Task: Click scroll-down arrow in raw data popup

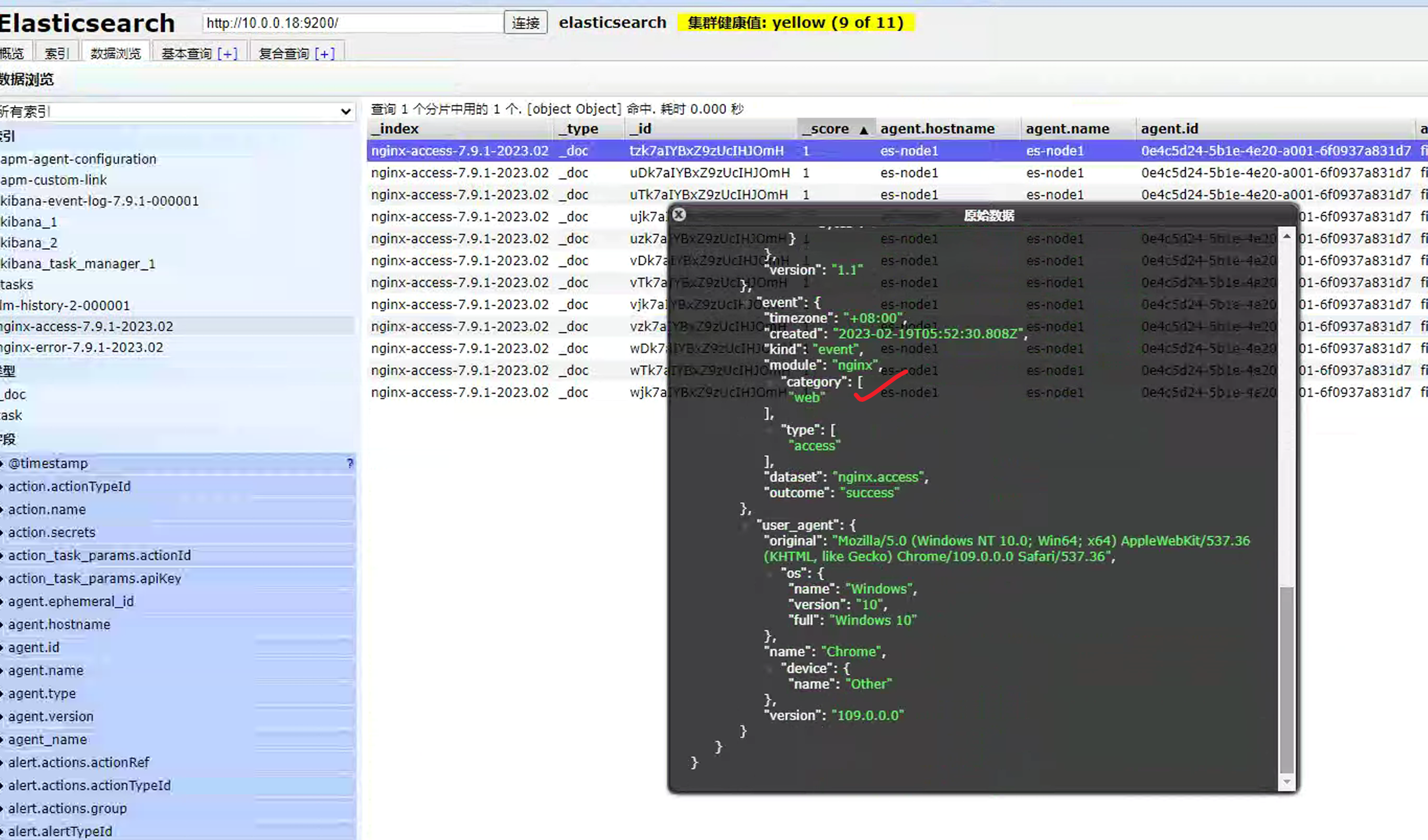Action: pos(1286,782)
